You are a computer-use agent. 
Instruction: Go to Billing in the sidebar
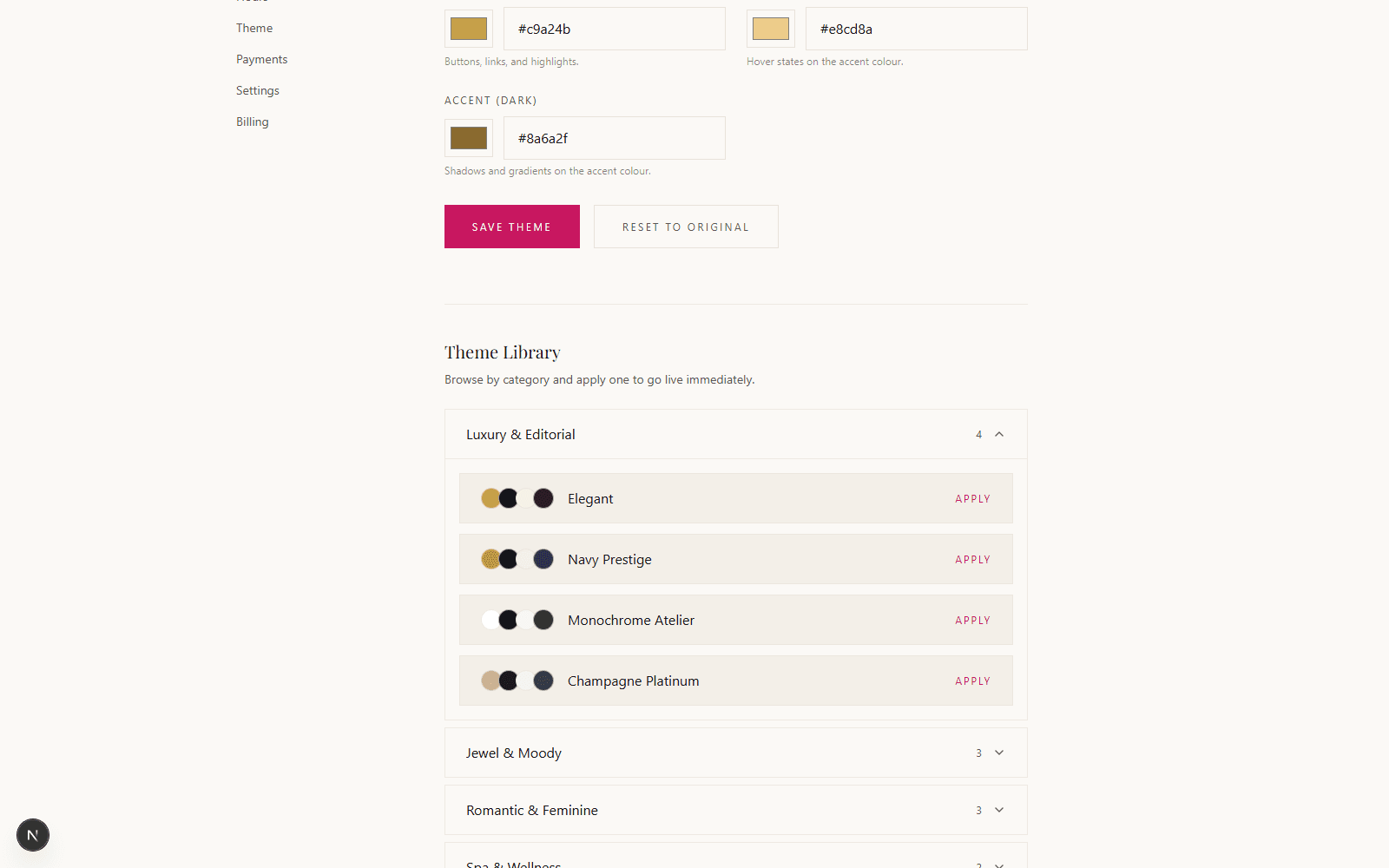click(x=253, y=122)
